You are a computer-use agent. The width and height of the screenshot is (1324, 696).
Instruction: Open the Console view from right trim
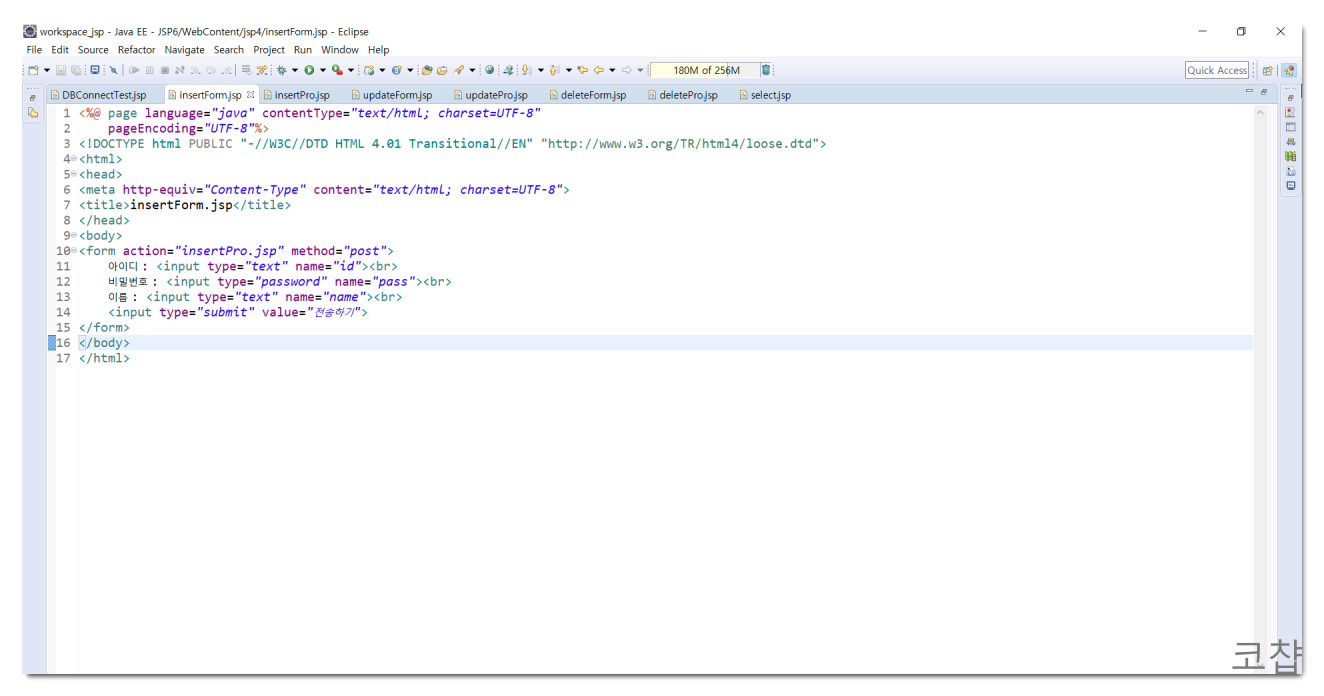point(1290,185)
